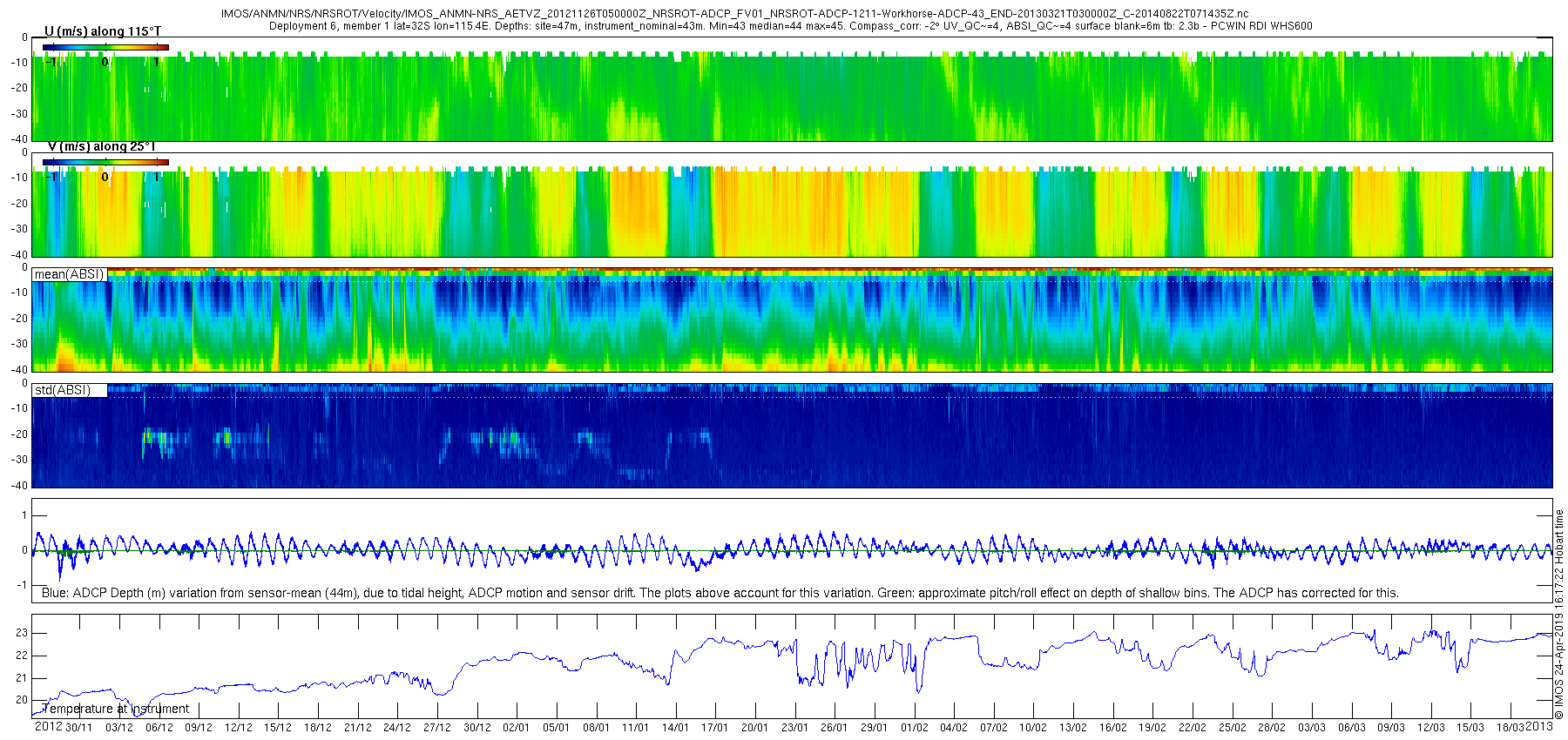Click the '25/02' date tick label

pos(1232,728)
